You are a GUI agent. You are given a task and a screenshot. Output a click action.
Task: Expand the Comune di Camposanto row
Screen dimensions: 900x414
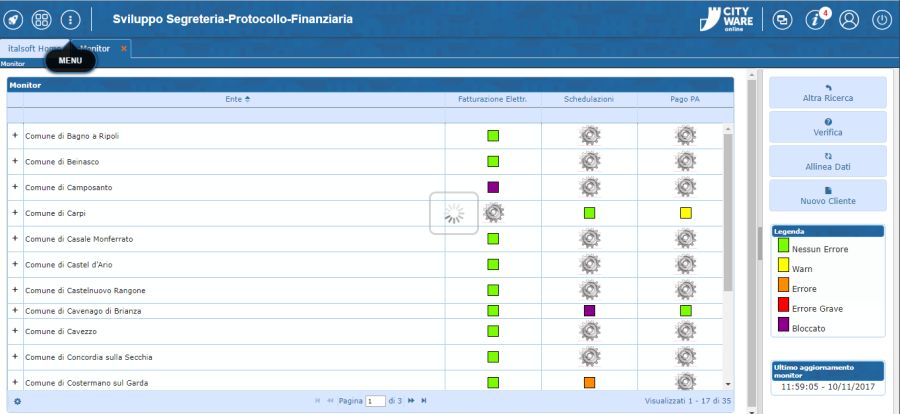(14, 187)
